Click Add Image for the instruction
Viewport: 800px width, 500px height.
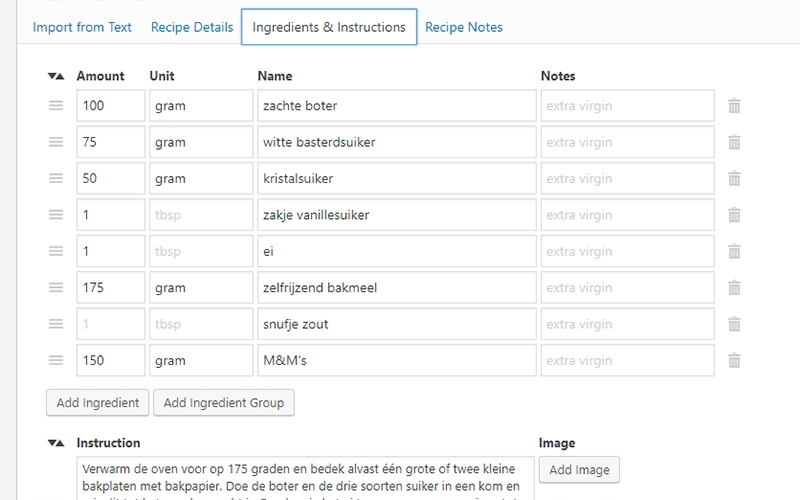click(x=579, y=470)
